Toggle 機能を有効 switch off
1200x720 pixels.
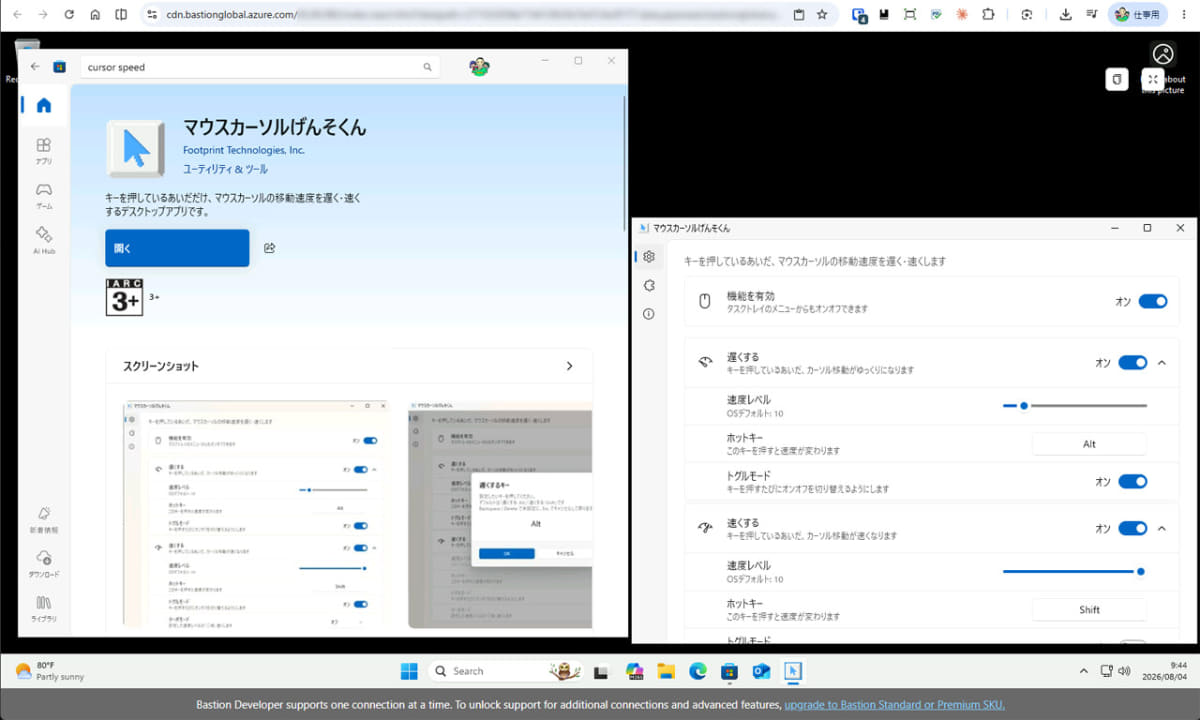(x=1153, y=301)
